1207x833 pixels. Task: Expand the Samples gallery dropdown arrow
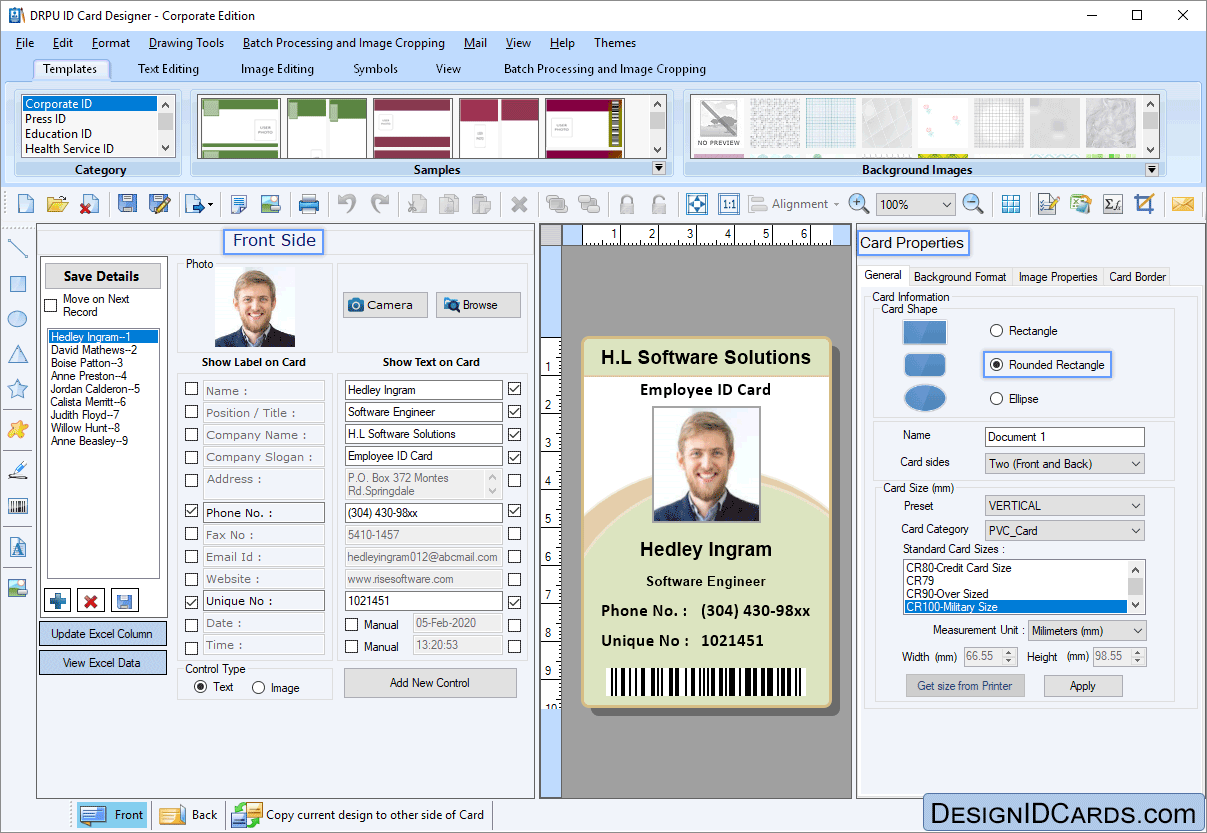658,169
